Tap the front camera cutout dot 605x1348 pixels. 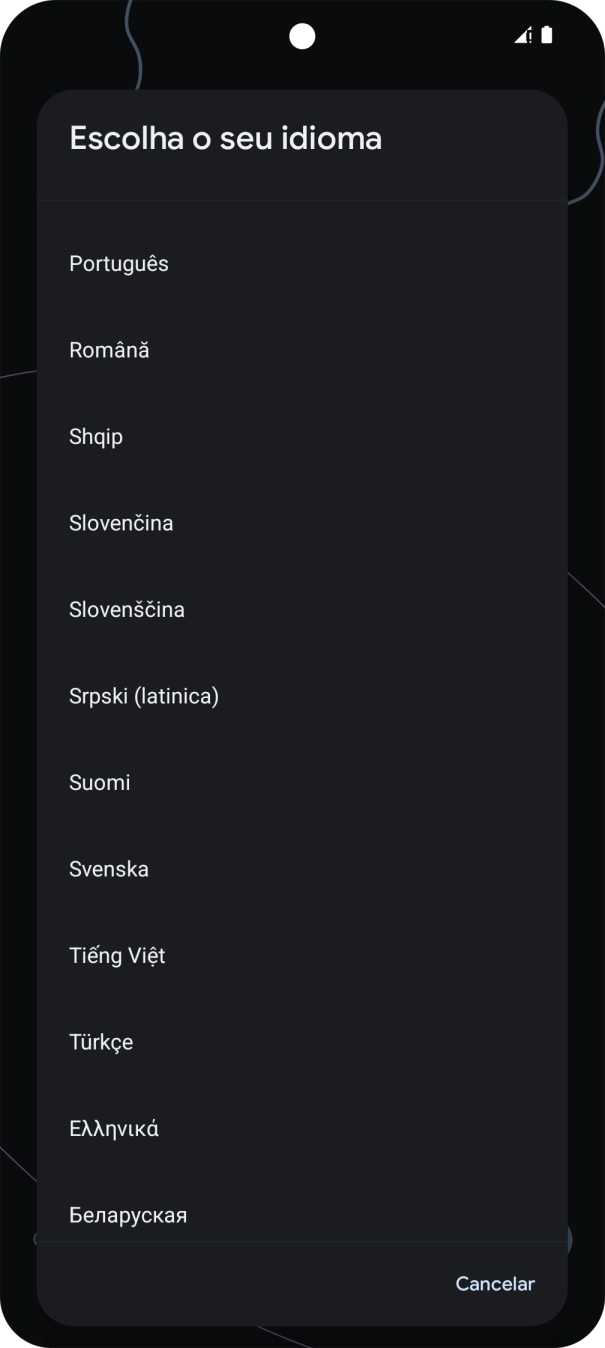pos(302,36)
